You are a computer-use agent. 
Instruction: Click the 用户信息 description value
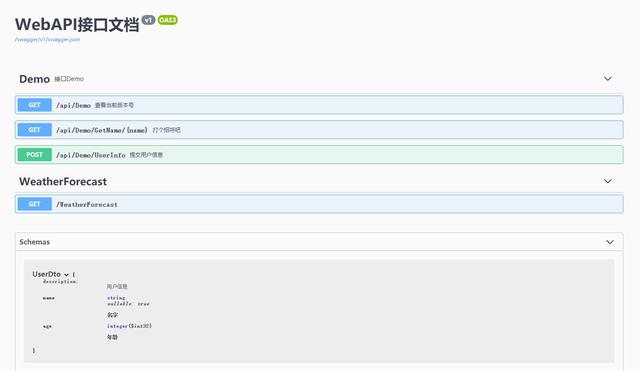[117, 287]
